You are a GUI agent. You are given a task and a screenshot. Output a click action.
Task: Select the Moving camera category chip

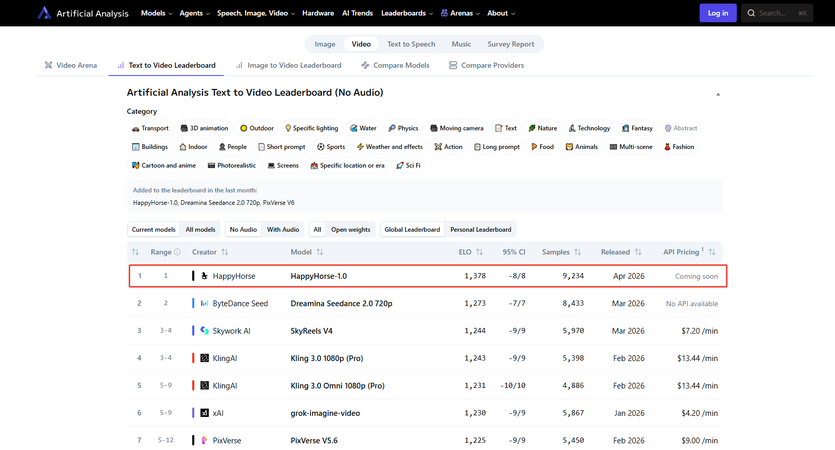coord(457,128)
